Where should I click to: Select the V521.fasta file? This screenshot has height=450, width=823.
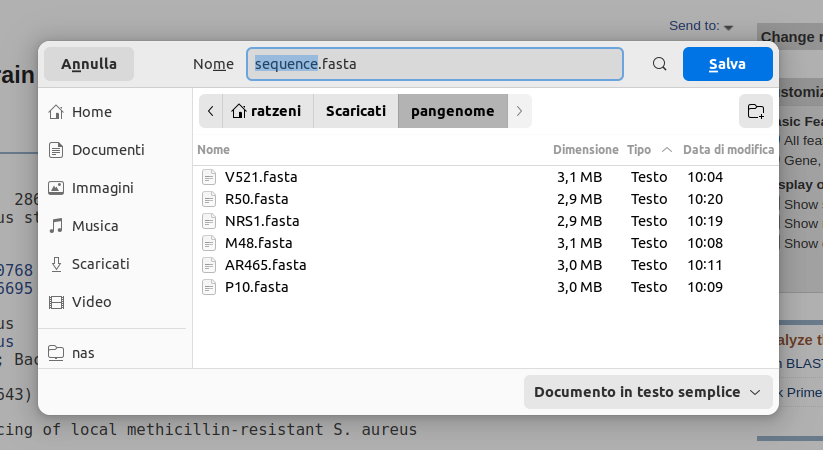click(x=261, y=177)
